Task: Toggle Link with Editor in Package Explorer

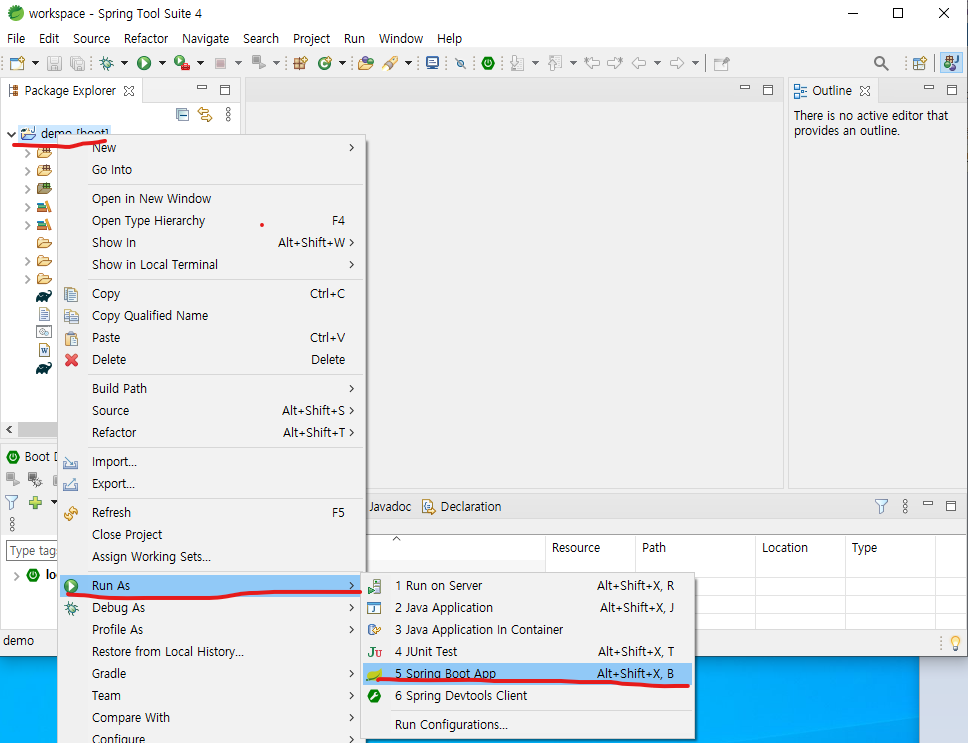Action: click(205, 114)
